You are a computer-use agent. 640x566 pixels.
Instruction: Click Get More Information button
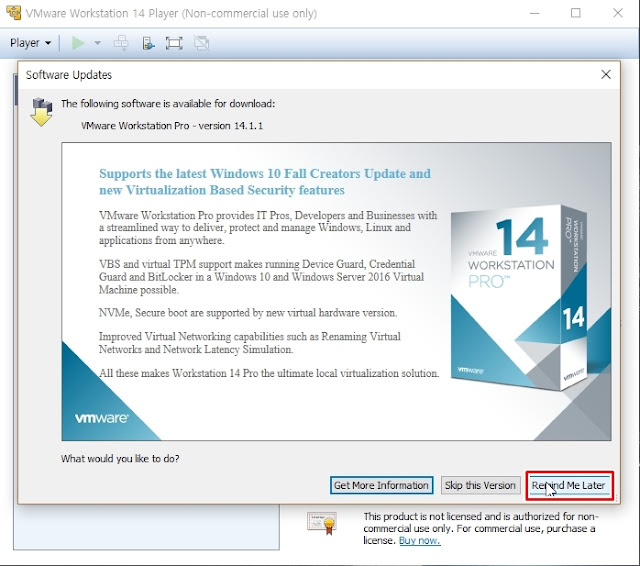point(381,485)
